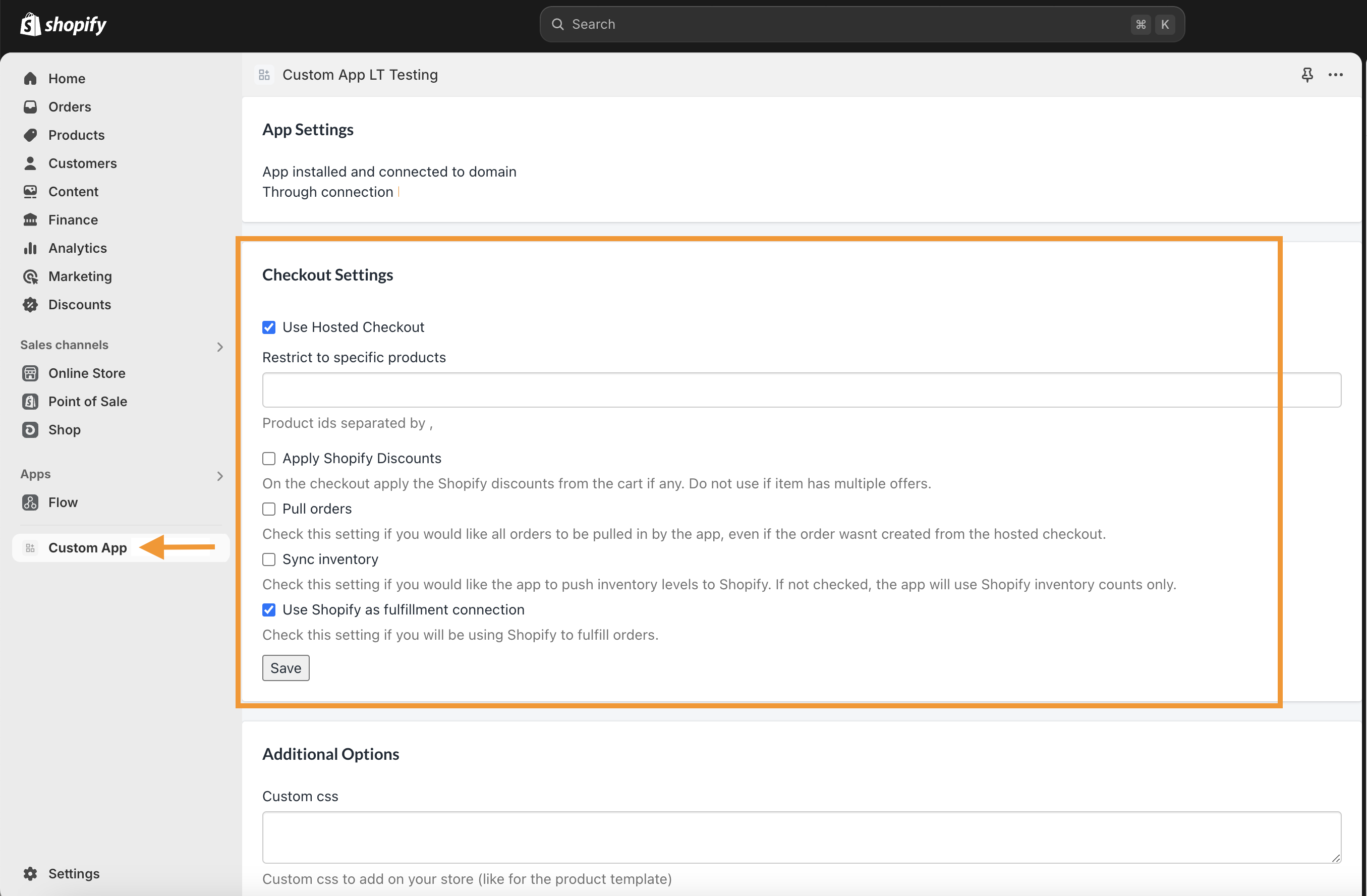Click the Shopify logo
Viewport: 1367px width, 896px height.
(x=63, y=24)
